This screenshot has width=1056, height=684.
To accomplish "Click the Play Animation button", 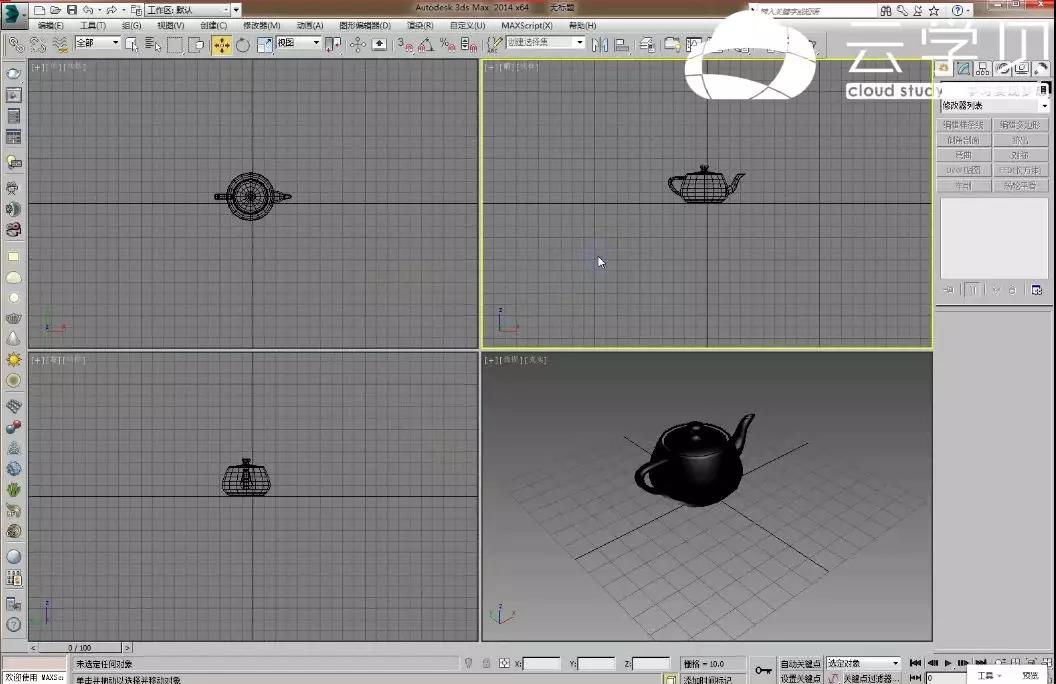I will [948, 663].
